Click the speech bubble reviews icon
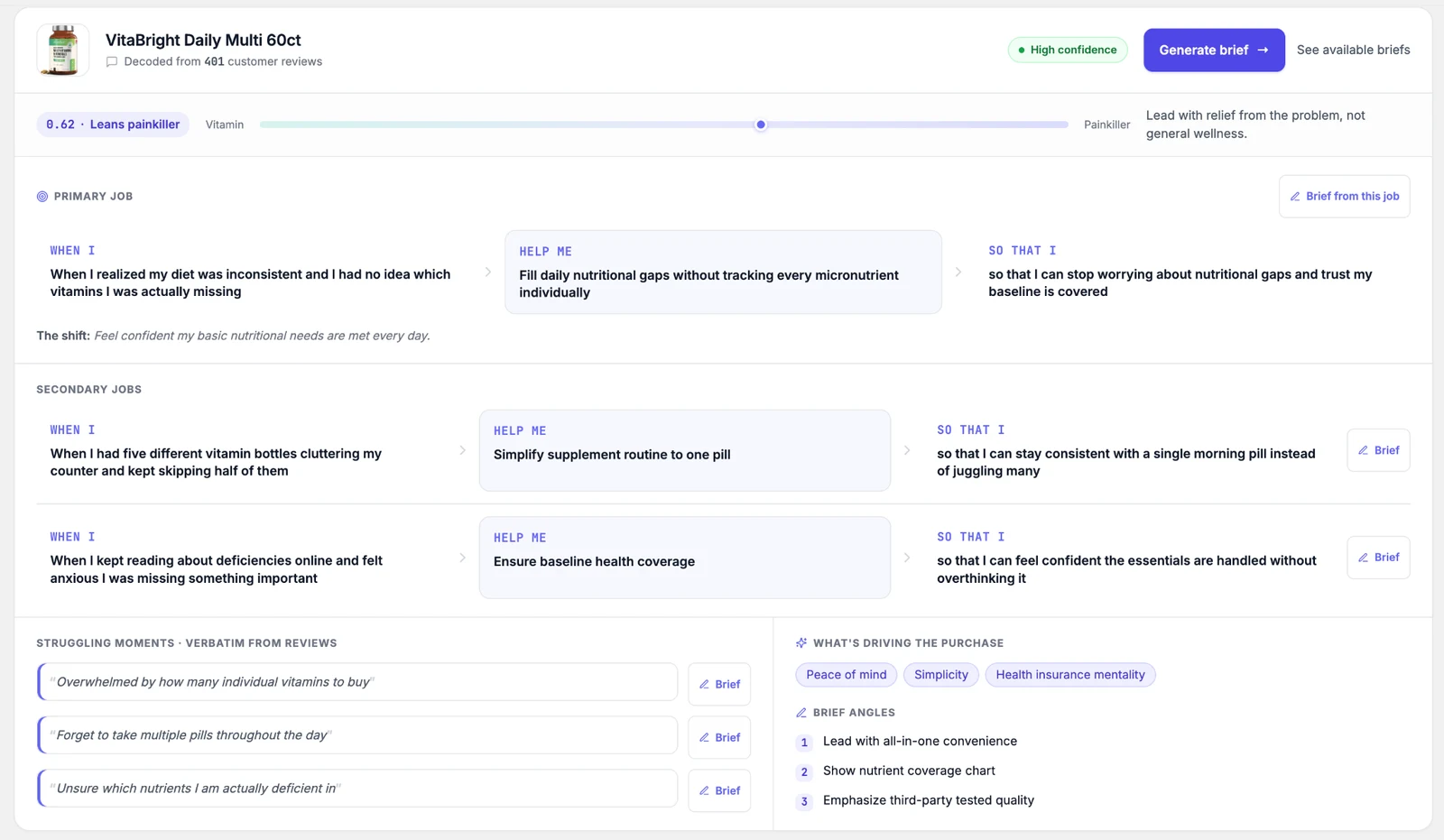The width and height of the screenshot is (1444, 840). [112, 62]
